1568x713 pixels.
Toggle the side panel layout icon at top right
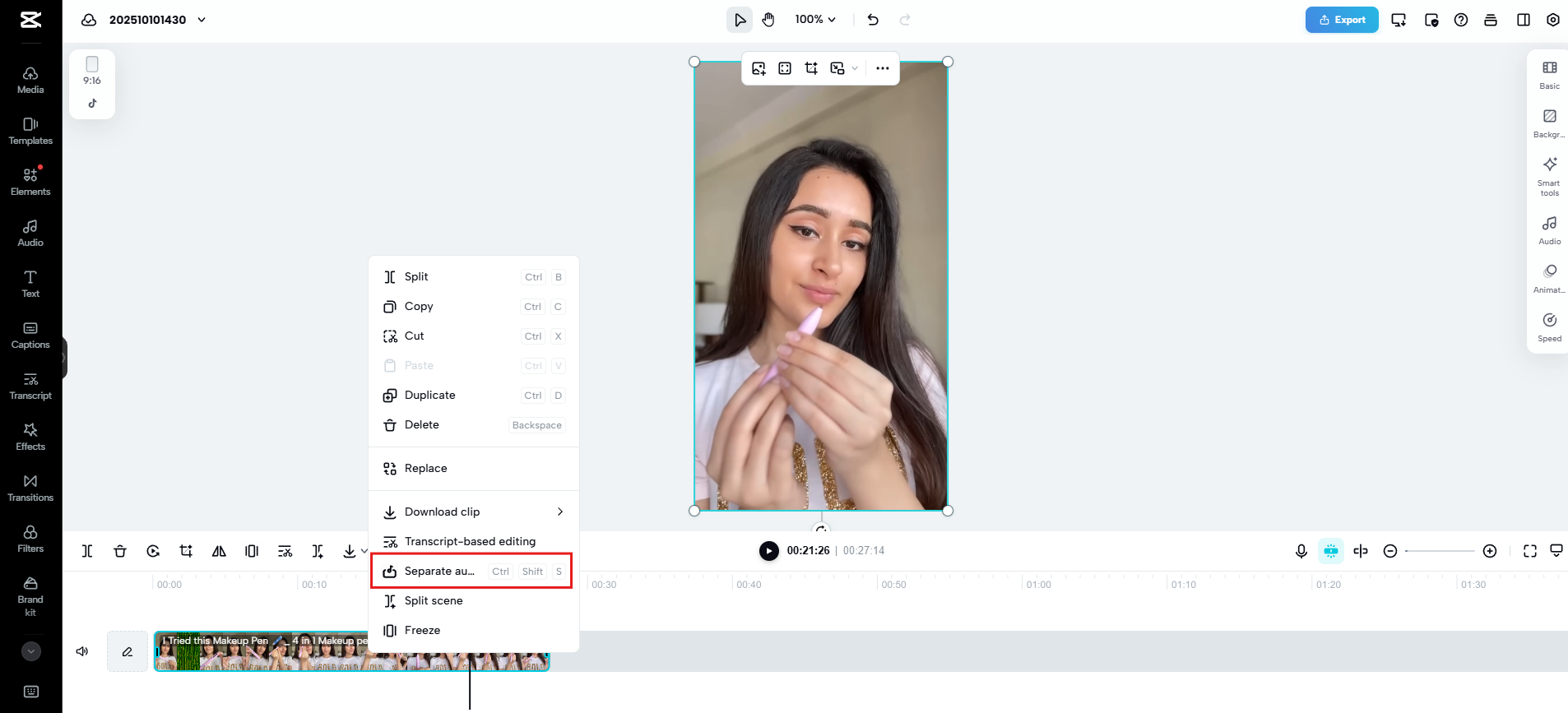point(1524,20)
